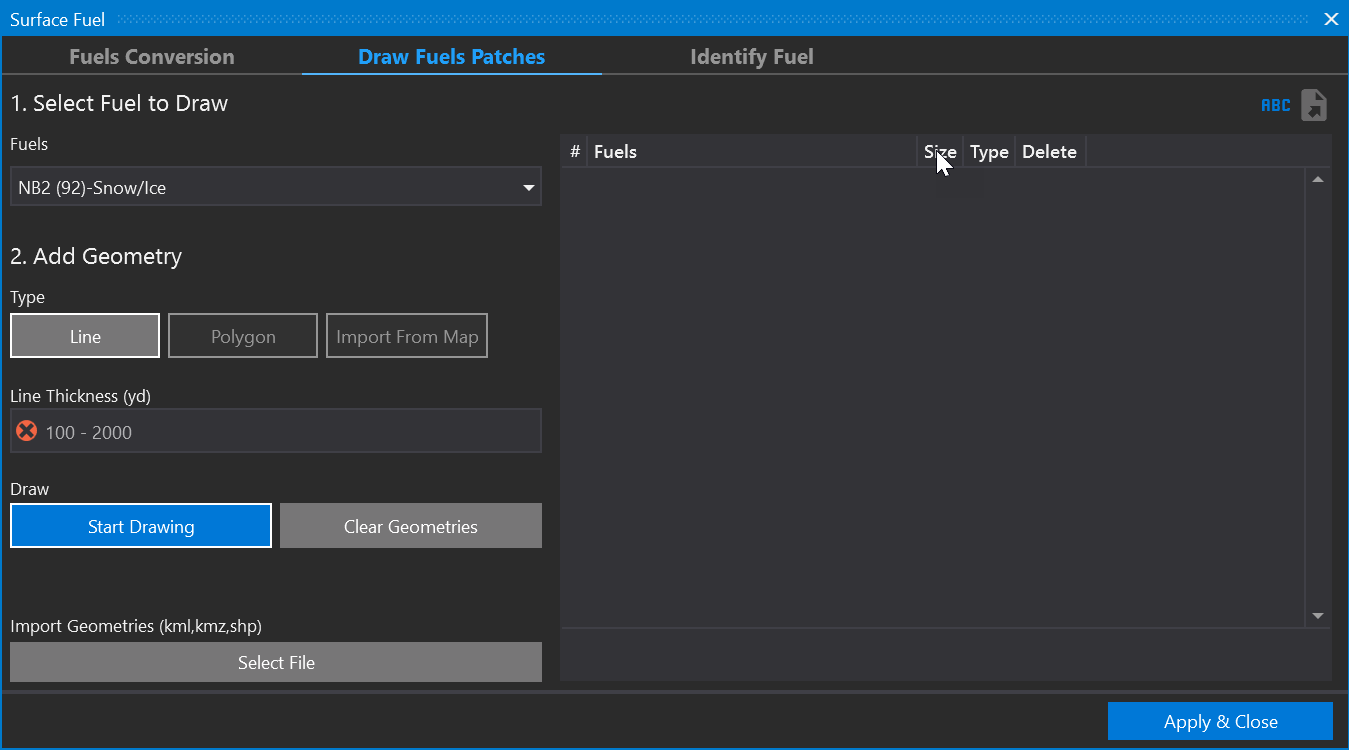1349x750 pixels.
Task: Open the Fuels dropdown arrow
Action: pos(529,188)
